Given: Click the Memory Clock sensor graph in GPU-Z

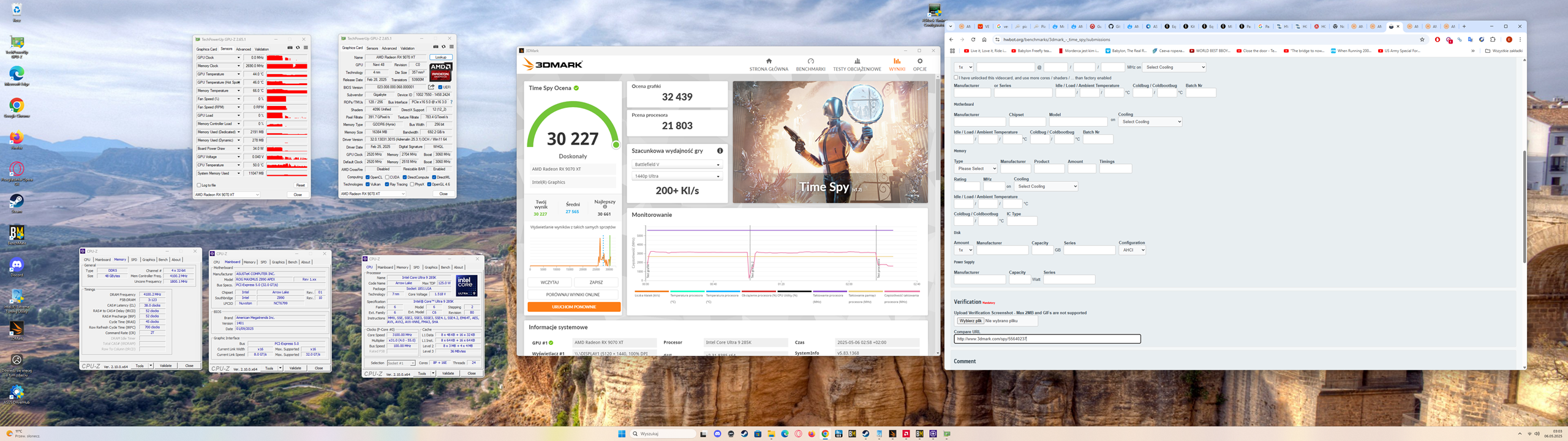Looking at the screenshot, I should 287,66.
